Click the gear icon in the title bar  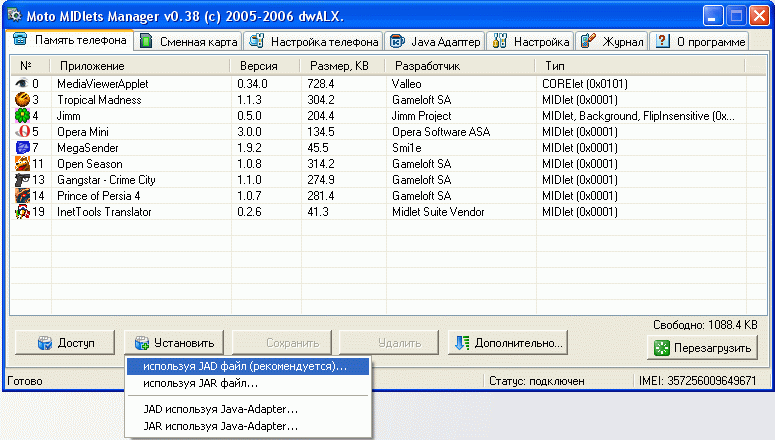(15, 15)
